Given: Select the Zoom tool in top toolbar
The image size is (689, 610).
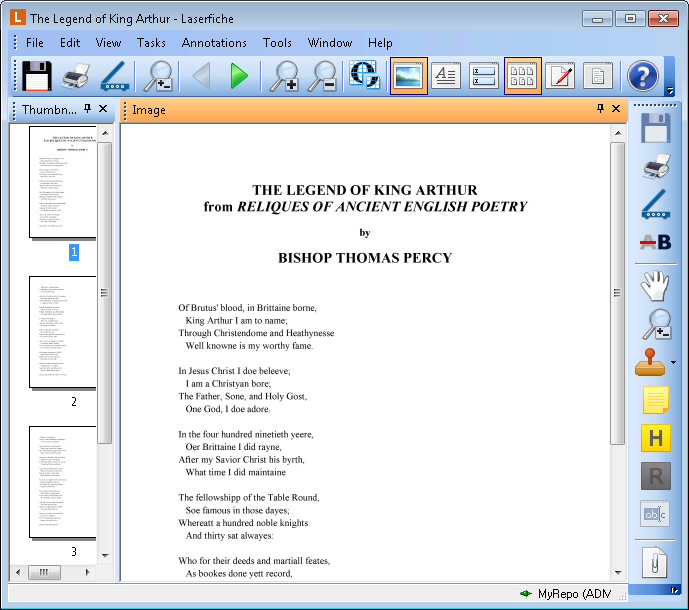Looking at the screenshot, I should [157, 76].
